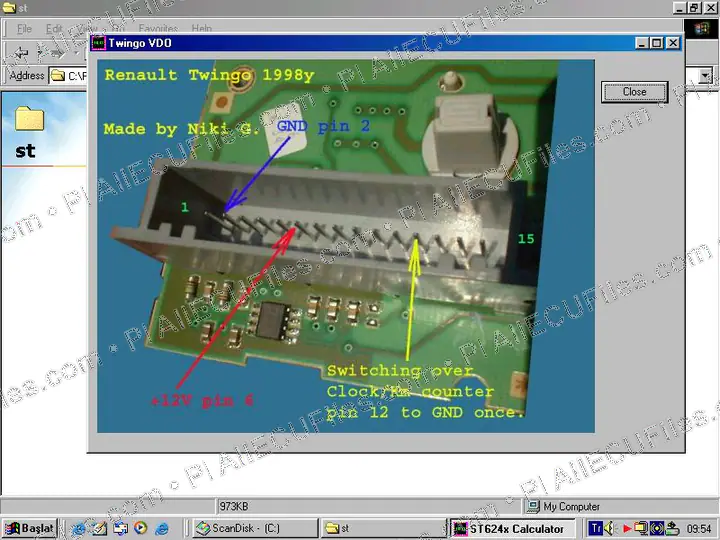This screenshot has height=540, width=720.
Task: Click the Address bar path field
Action: click(68, 76)
